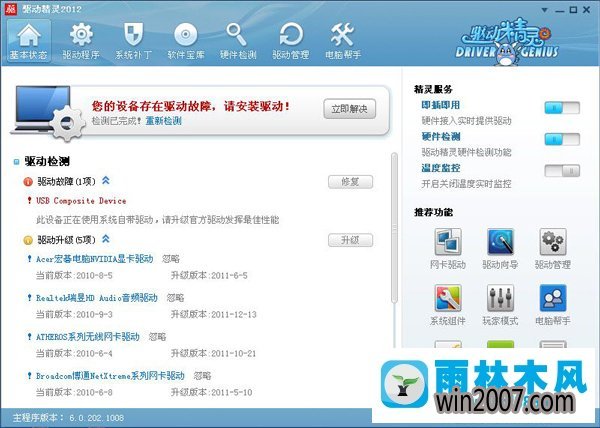Click the Driver Genius mascot logo
Image resolution: width=600 pixels, height=428 pixels.
pyautogui.click(x=507, y=42)
